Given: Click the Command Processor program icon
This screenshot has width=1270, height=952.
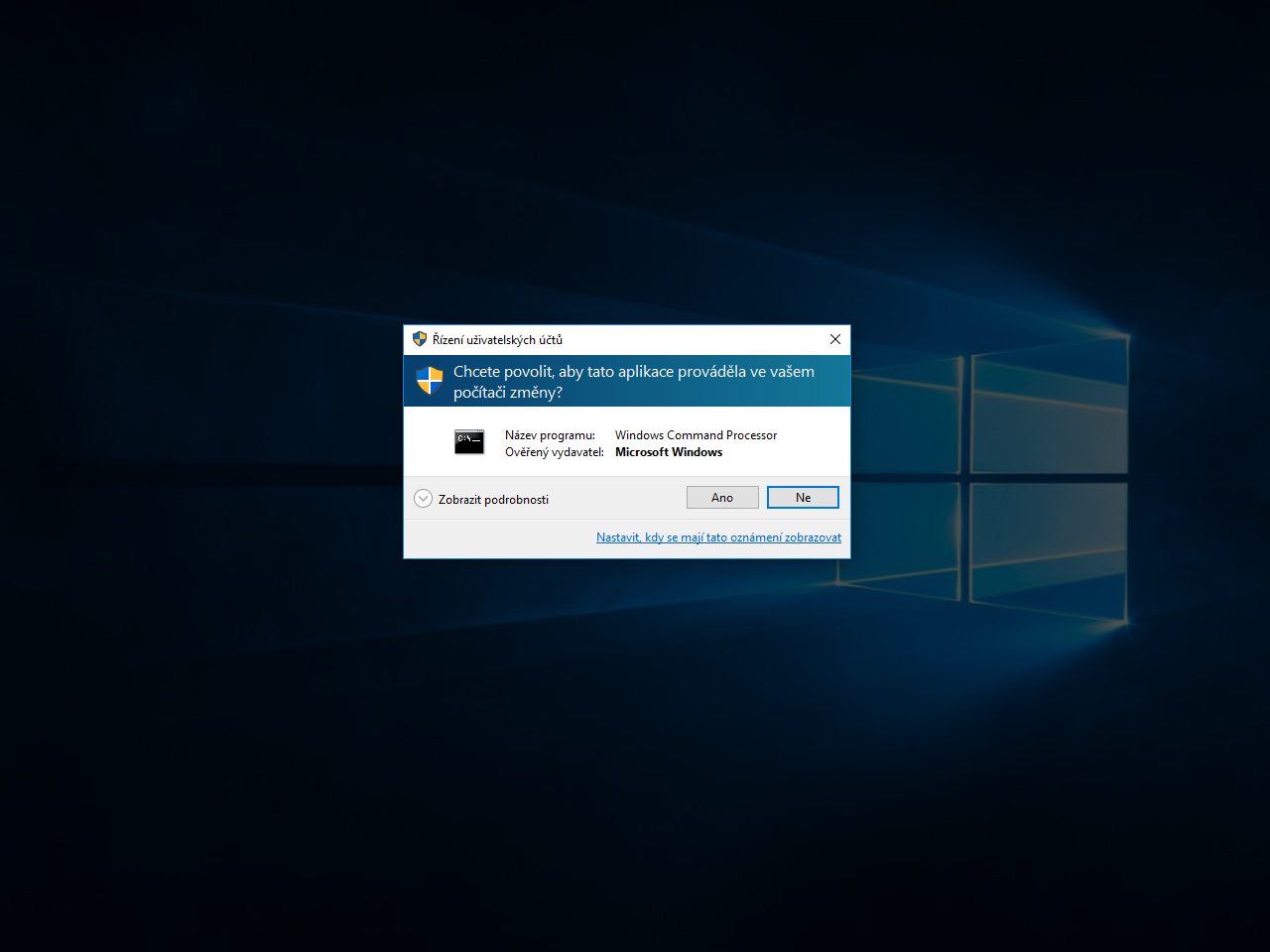Looking at the screenshot, I should 469,441.
